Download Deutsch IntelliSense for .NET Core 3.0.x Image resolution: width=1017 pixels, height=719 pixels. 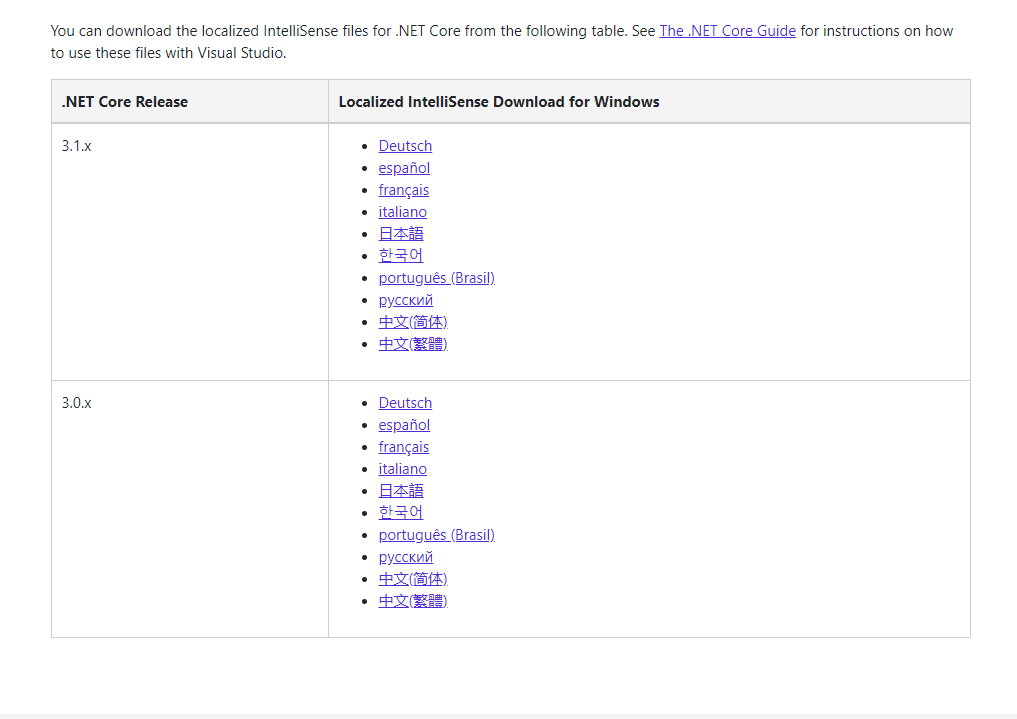[405, 403]
